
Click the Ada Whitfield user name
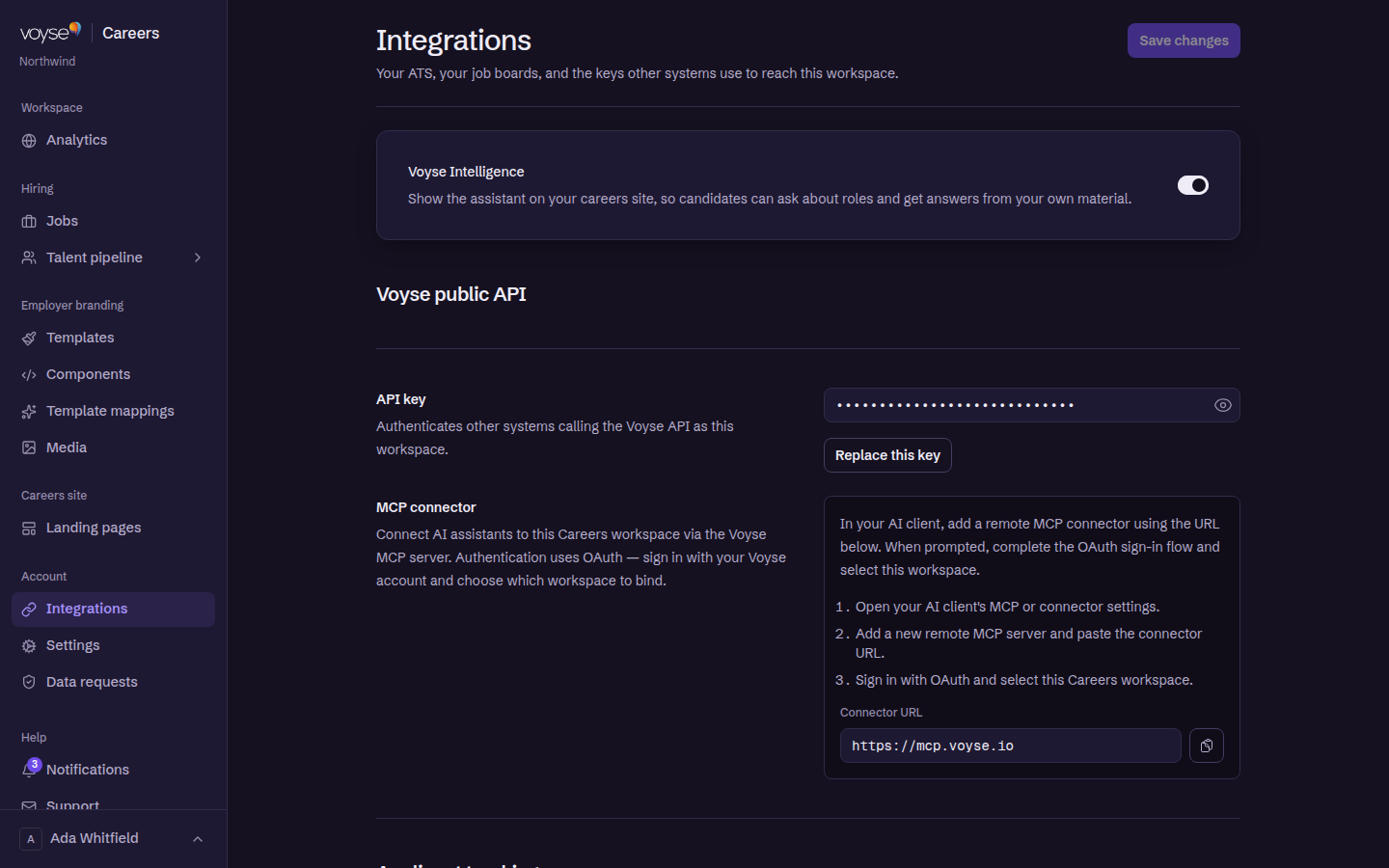click(x=95, y=839)
